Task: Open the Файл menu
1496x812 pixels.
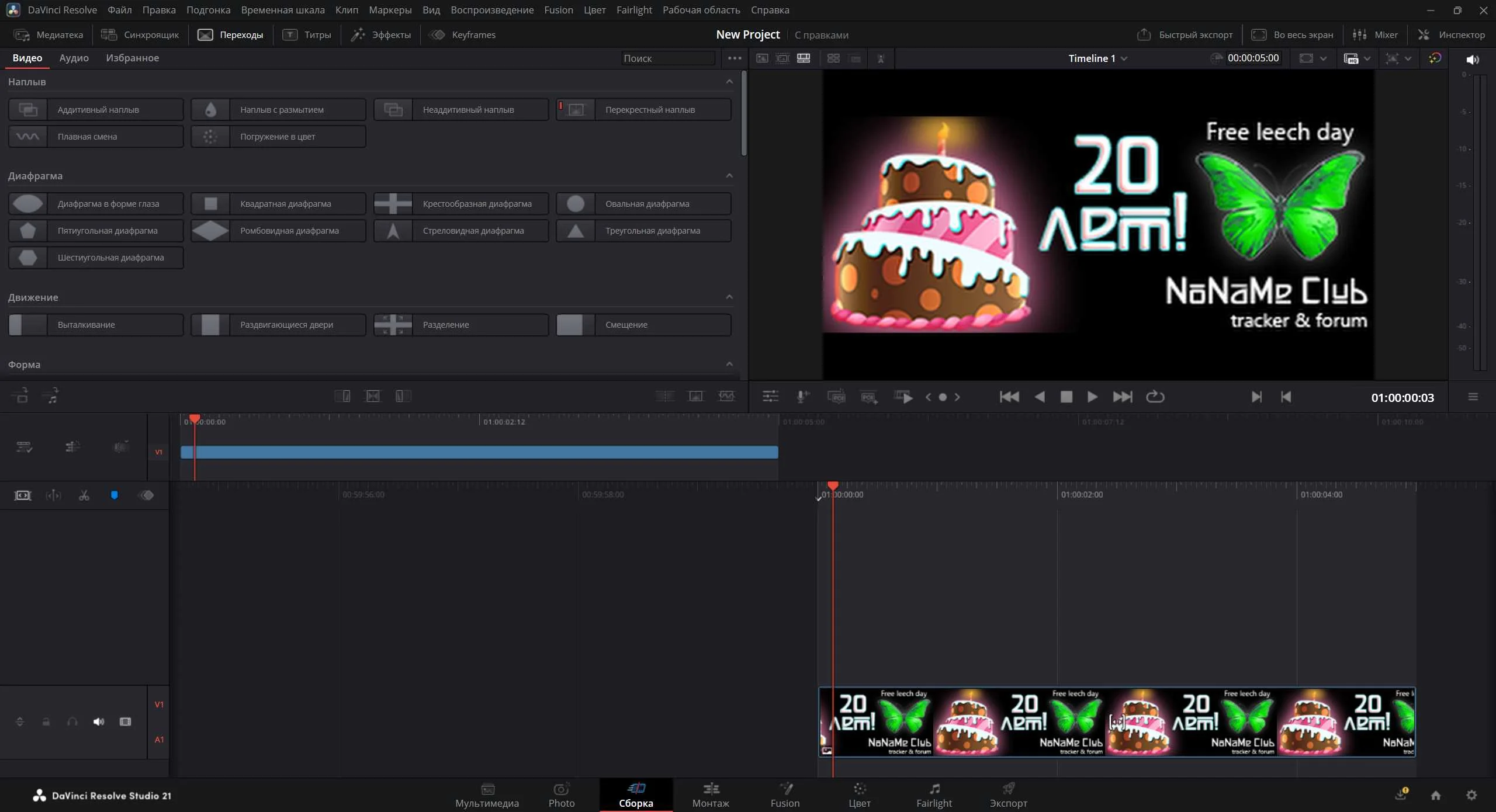Action: [120, 10]
